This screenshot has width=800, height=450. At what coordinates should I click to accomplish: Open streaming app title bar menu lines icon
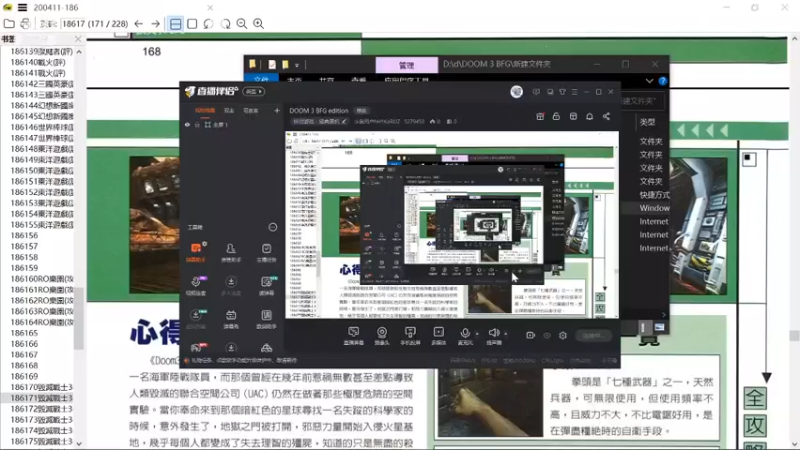574,92
